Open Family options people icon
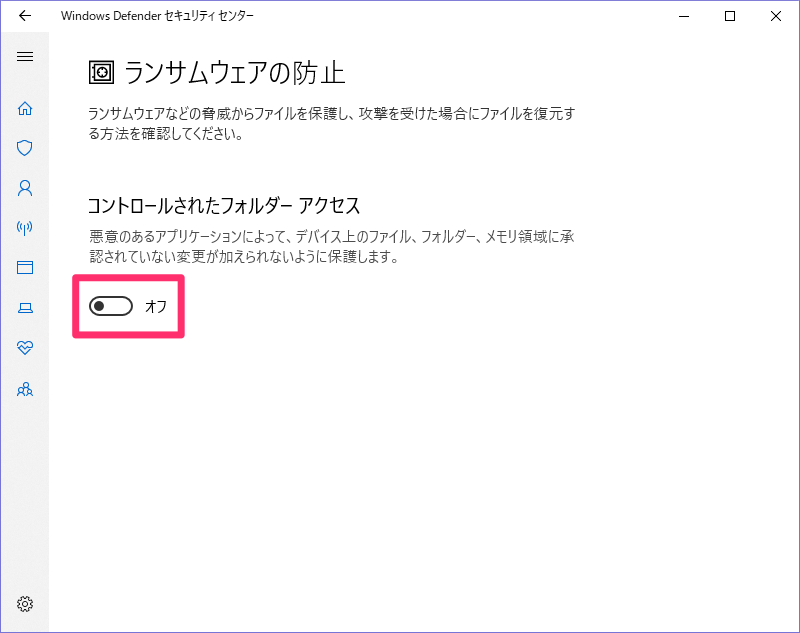The height and width of the screenshot is (633, 800). click(24, 390)
